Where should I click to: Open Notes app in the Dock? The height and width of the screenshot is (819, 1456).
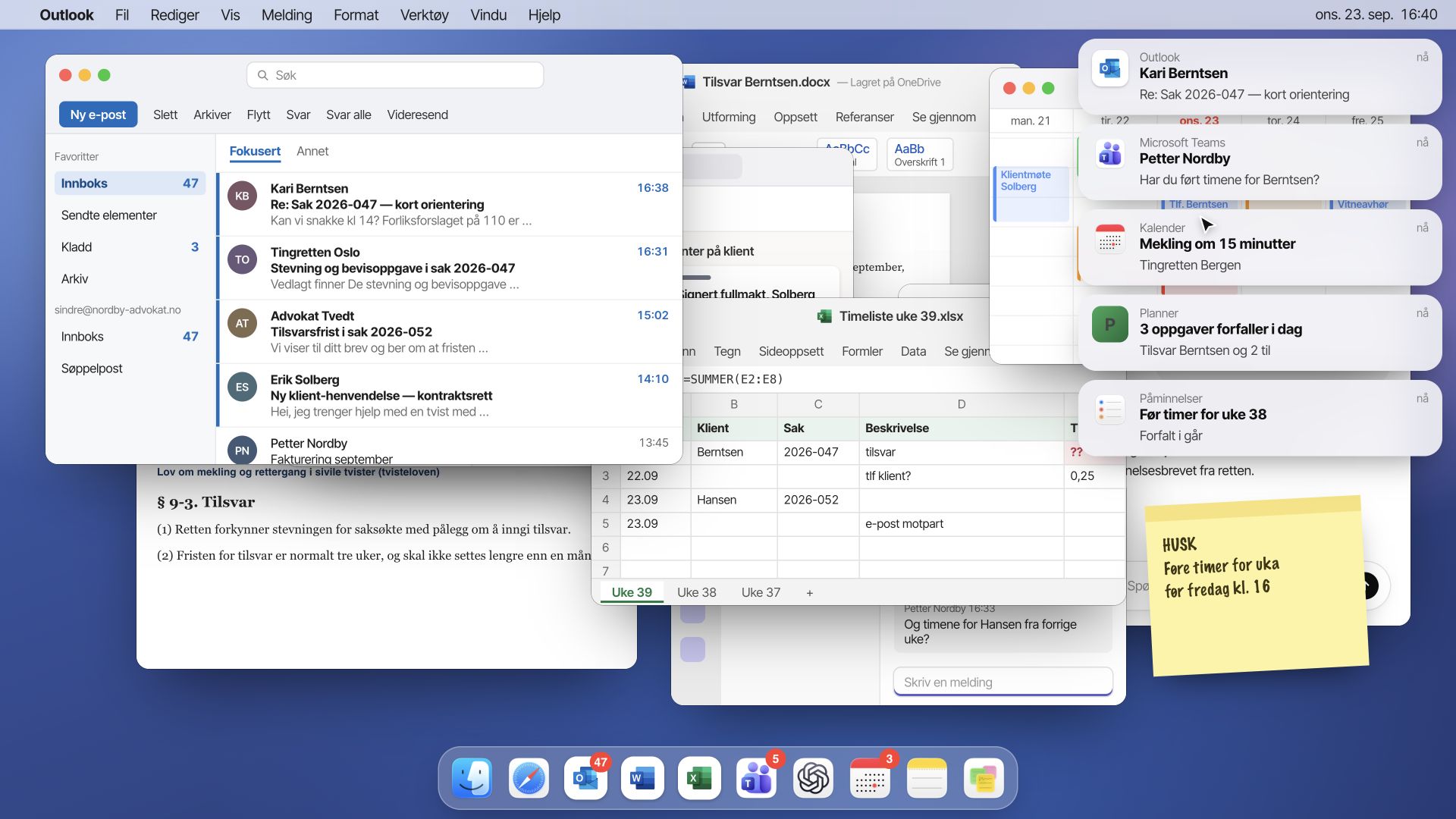pyautogui.click(x=927, y=778)
